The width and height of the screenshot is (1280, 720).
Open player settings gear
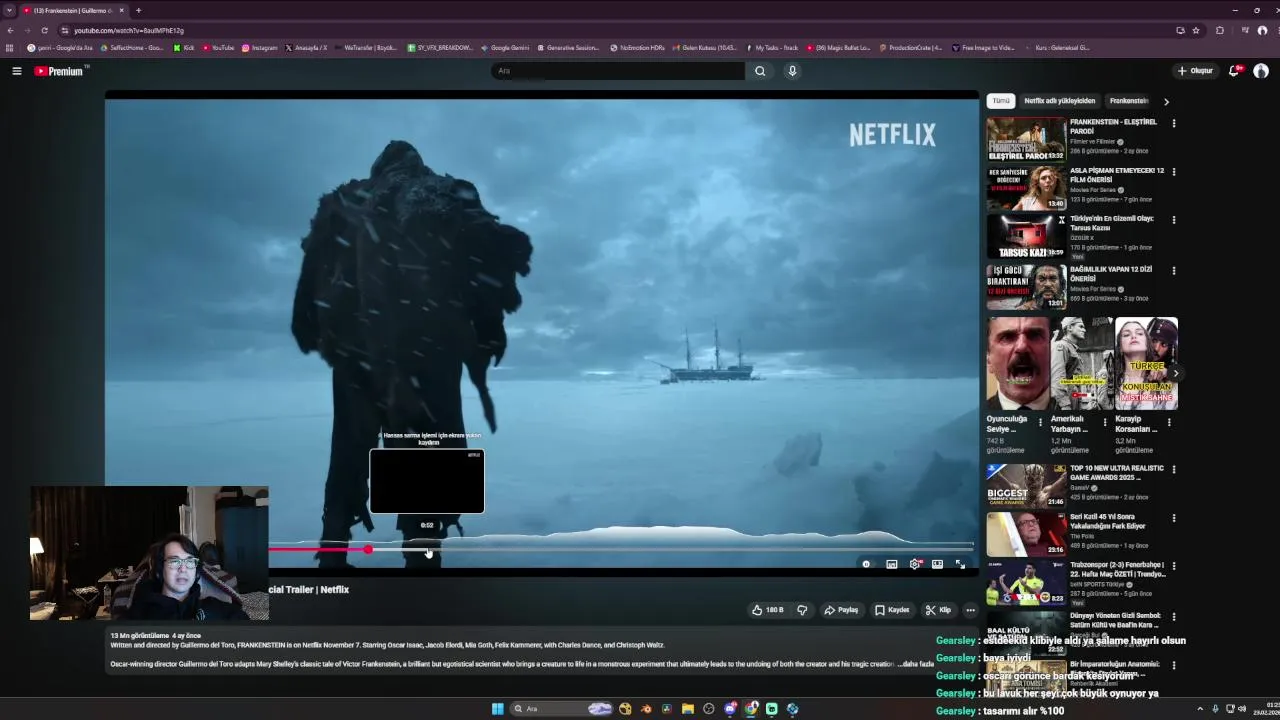(x=914, y=564)
